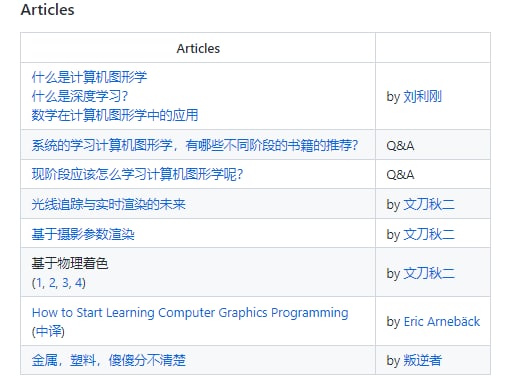Open the article 什么是深度学习?
The image size is (511, 392).
pyautogui.click(x=80, y=96)
